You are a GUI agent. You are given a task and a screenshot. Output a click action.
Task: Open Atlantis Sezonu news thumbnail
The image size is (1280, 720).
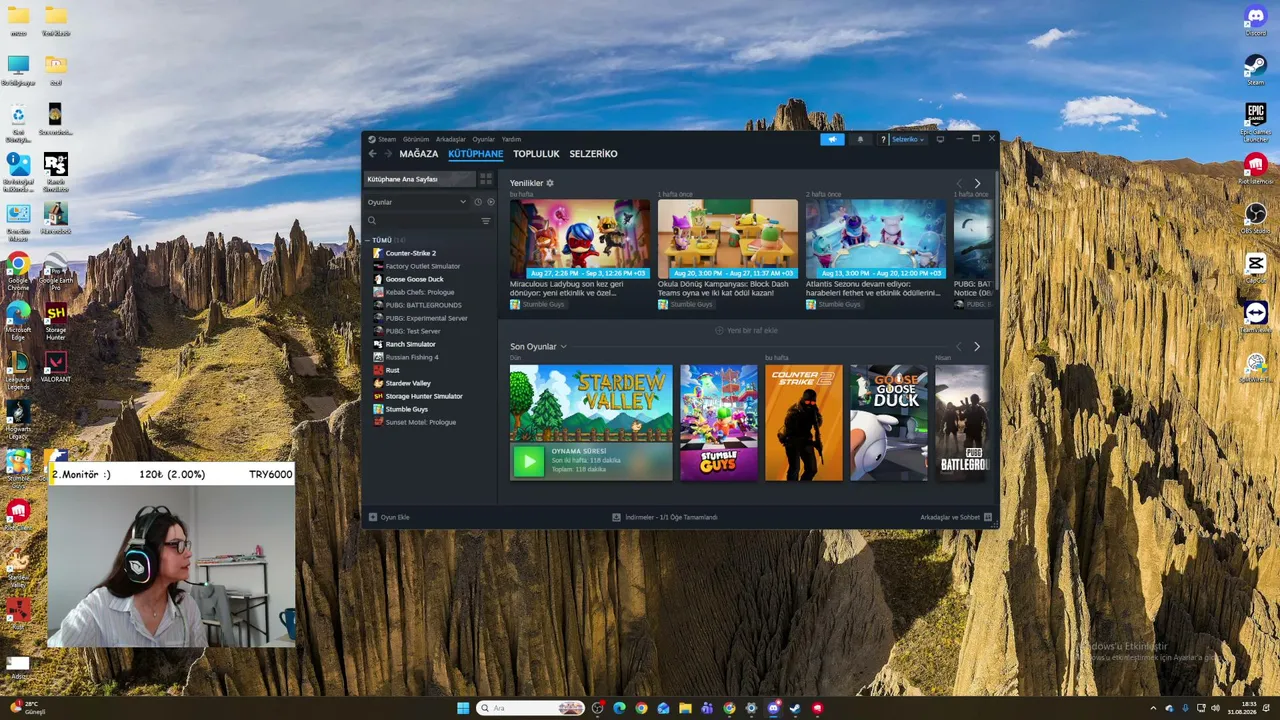(x=876, y=239)
